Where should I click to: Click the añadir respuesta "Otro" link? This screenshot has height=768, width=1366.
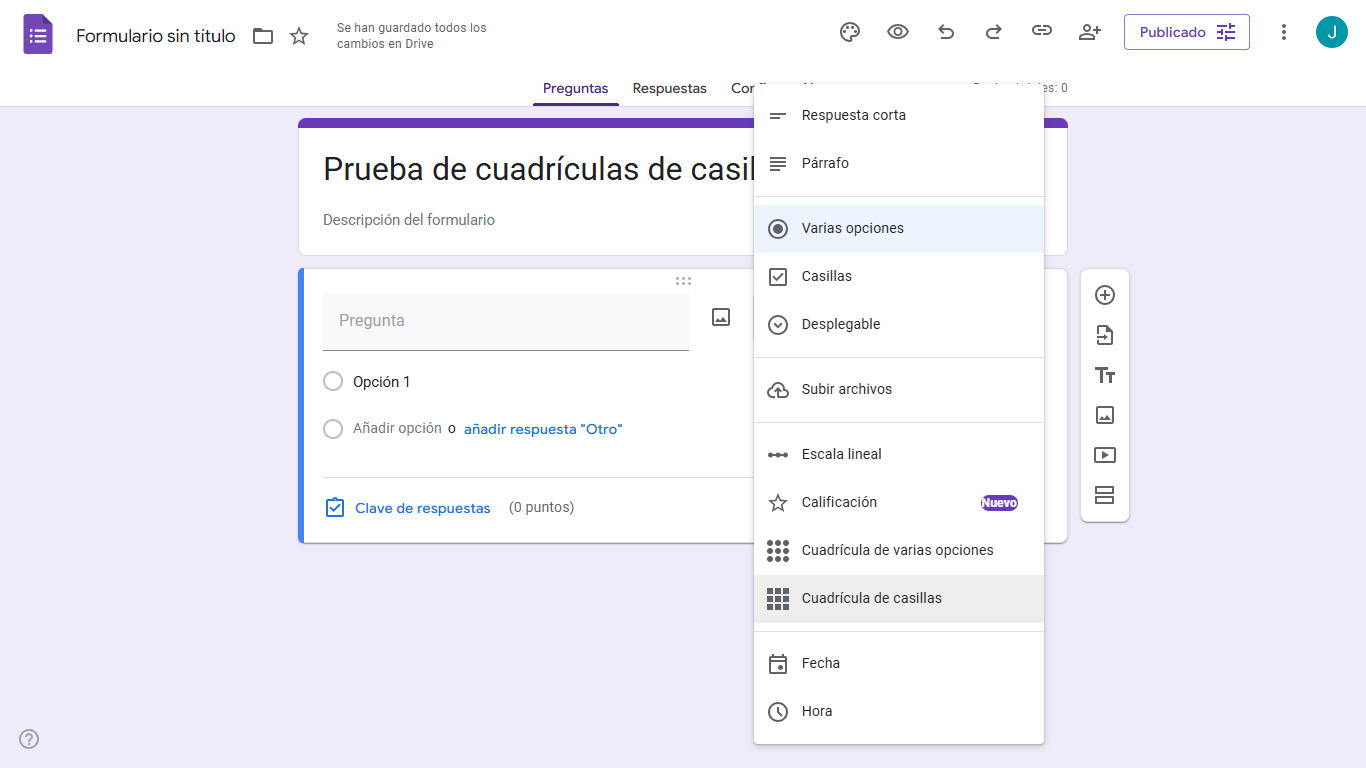click(x=543, y=429)
